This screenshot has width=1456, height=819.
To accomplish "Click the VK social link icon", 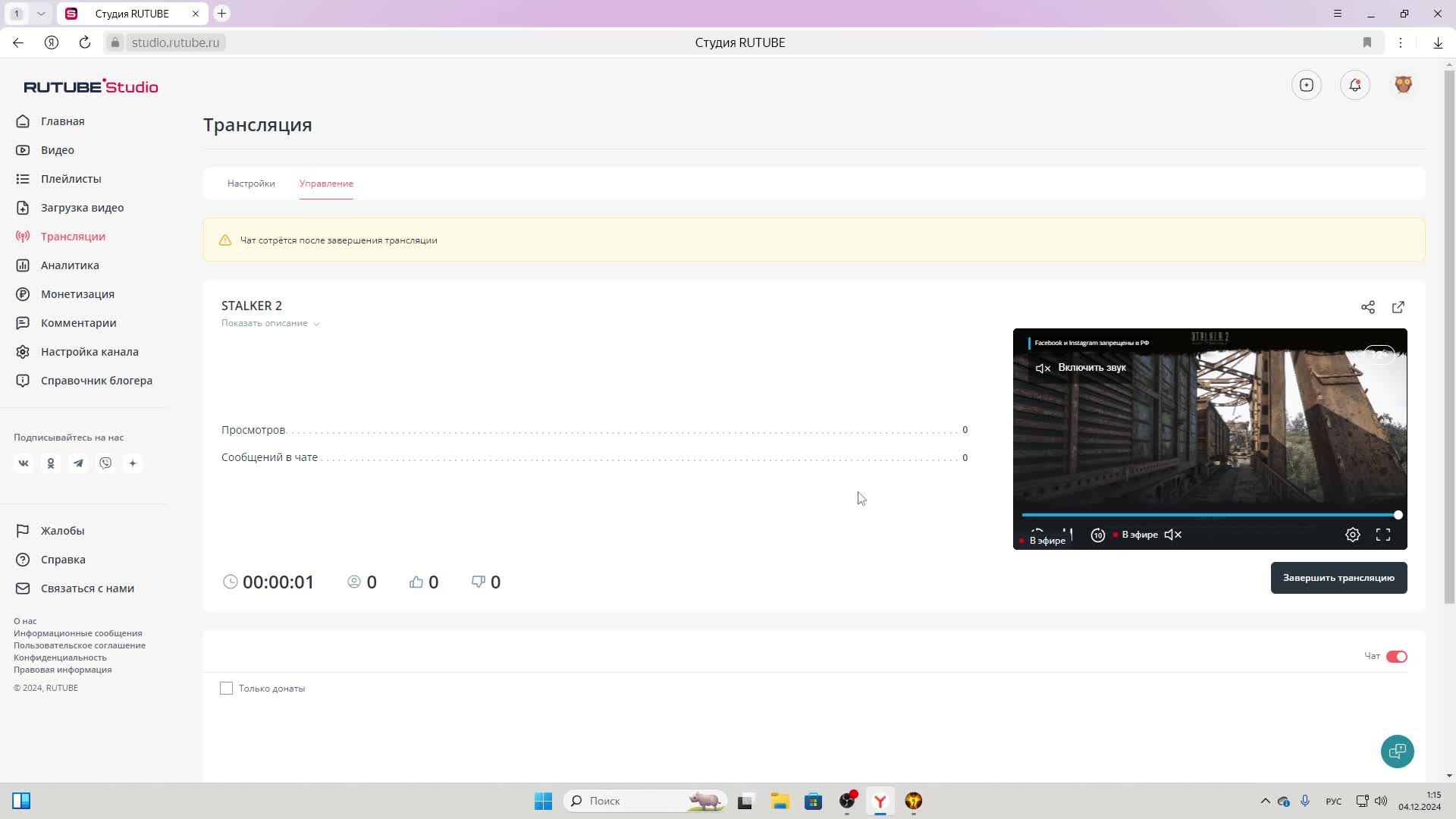I will [24, 463].
